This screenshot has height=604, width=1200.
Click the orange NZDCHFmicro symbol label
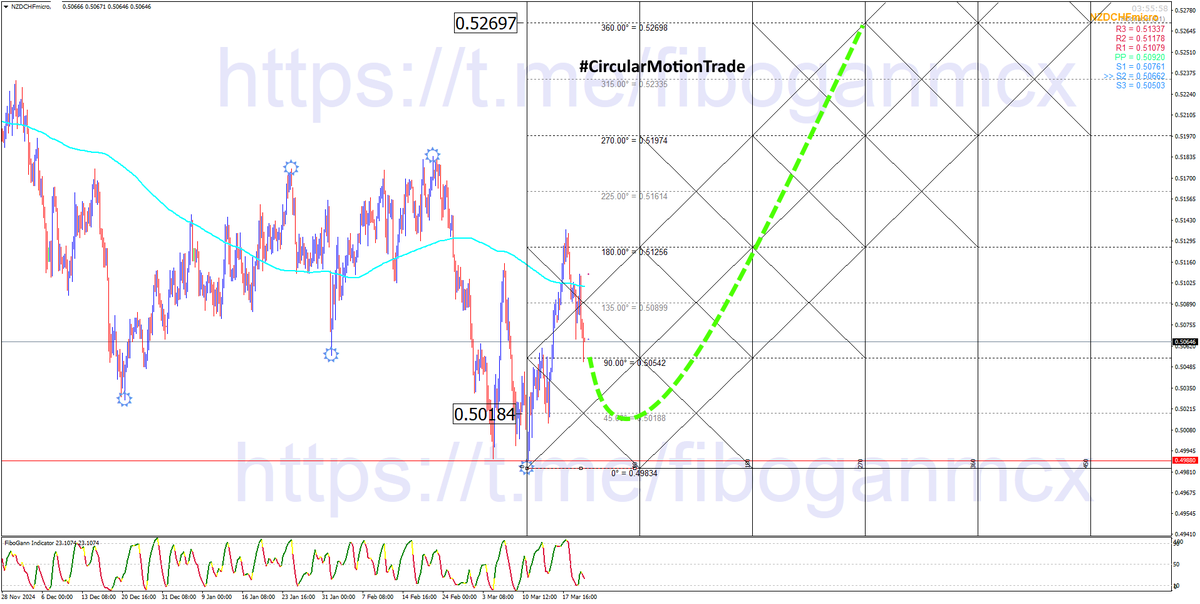tap(1125, 18)
